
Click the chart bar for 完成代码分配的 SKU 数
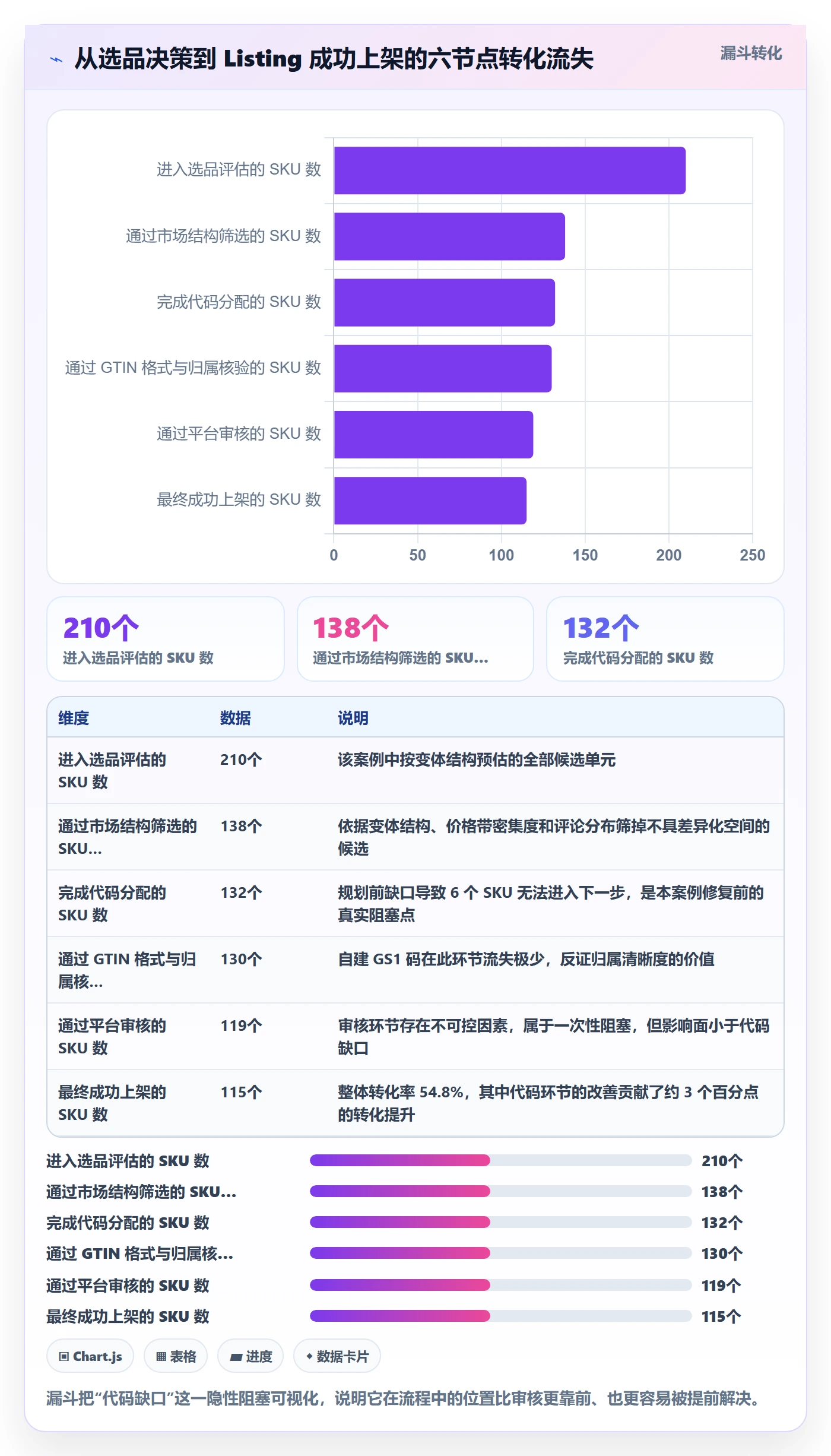(x=445, y=302)
